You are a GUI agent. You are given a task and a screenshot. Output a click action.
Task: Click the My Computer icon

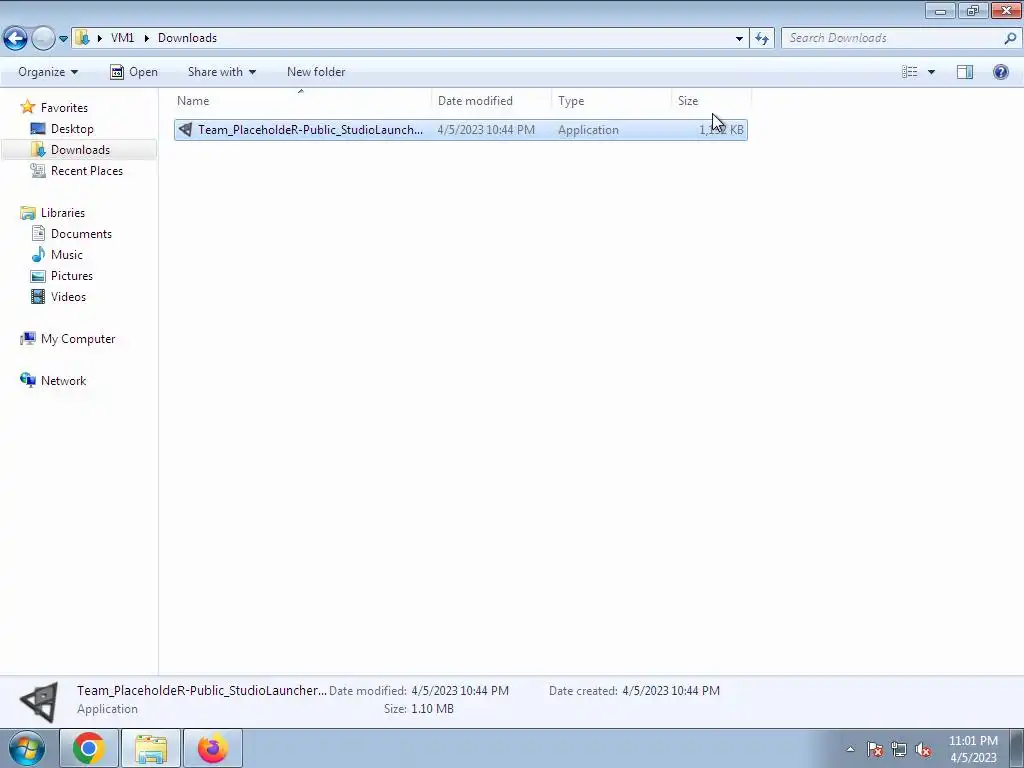tap(27, 338)
